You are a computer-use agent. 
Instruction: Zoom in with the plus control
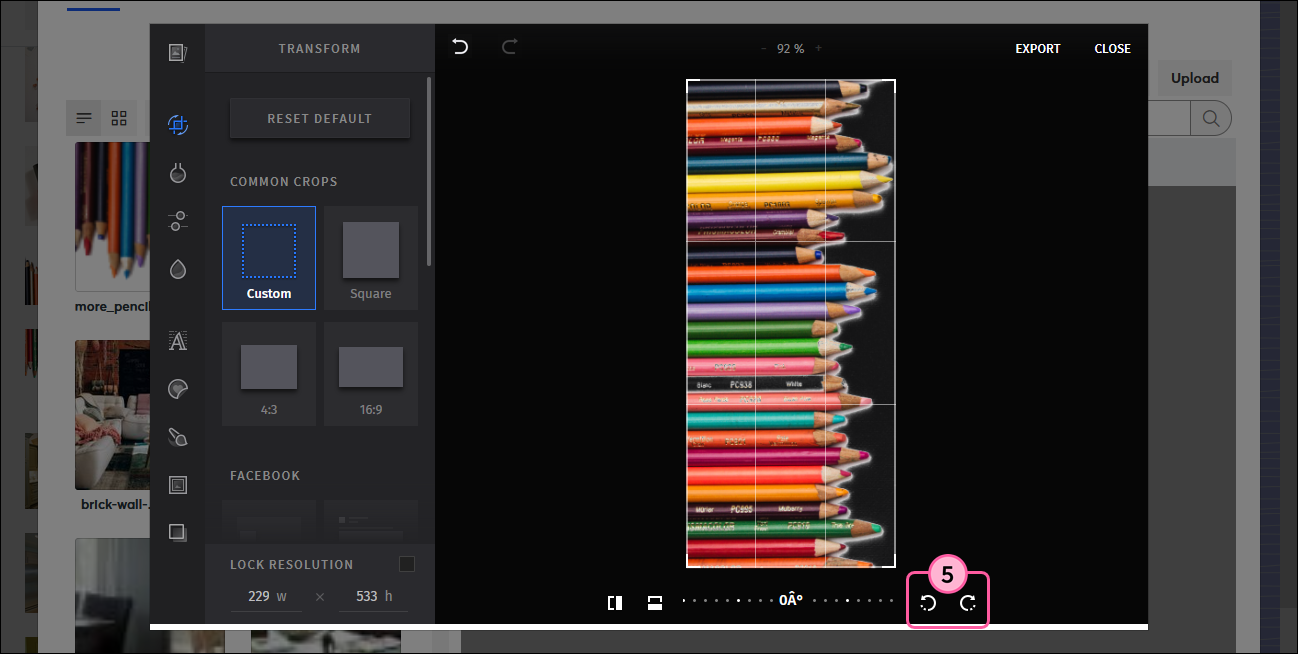(x=818, y=48)
